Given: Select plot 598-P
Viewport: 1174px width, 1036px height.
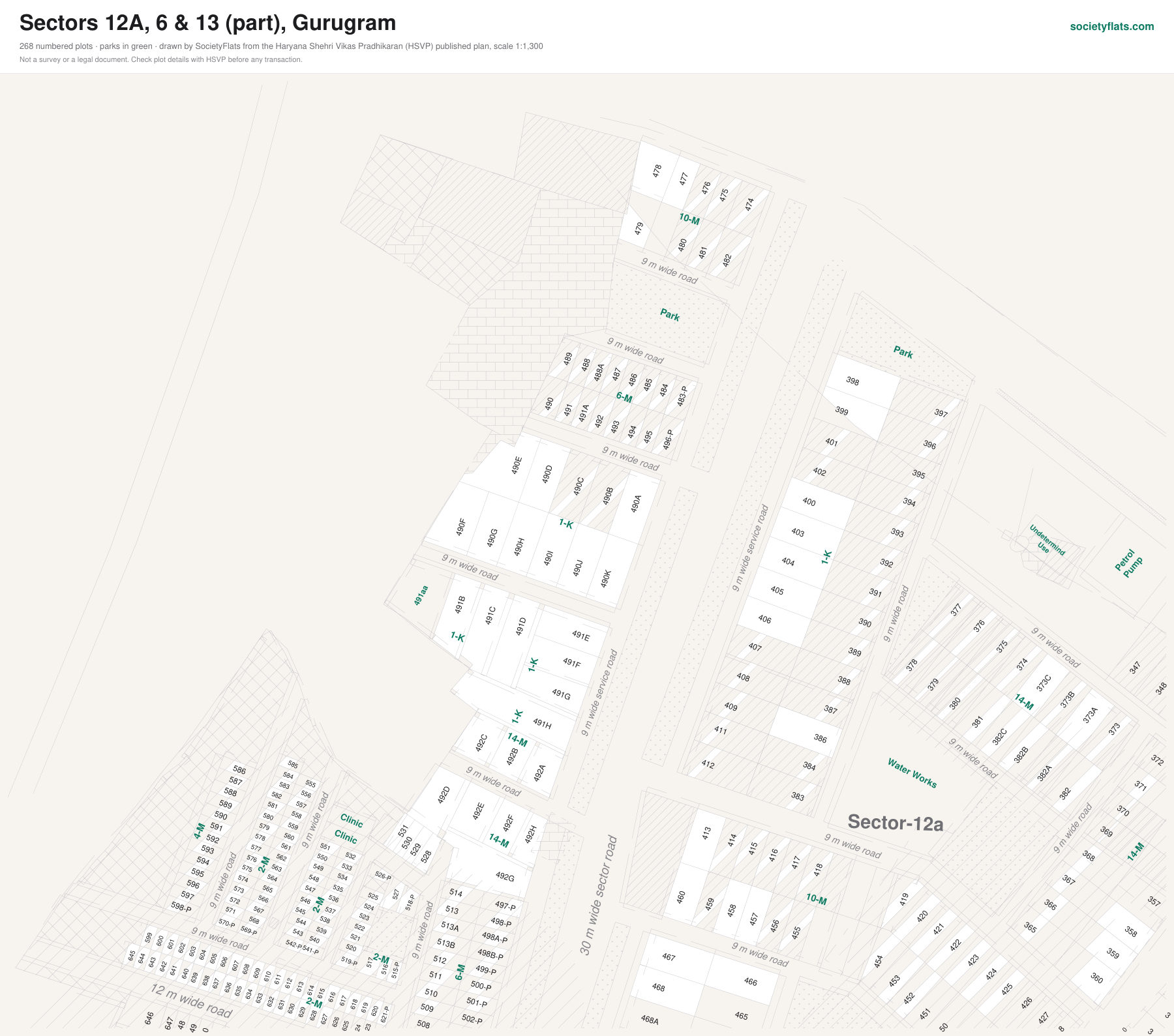Looking at the screenshot, I should [181, 907].
